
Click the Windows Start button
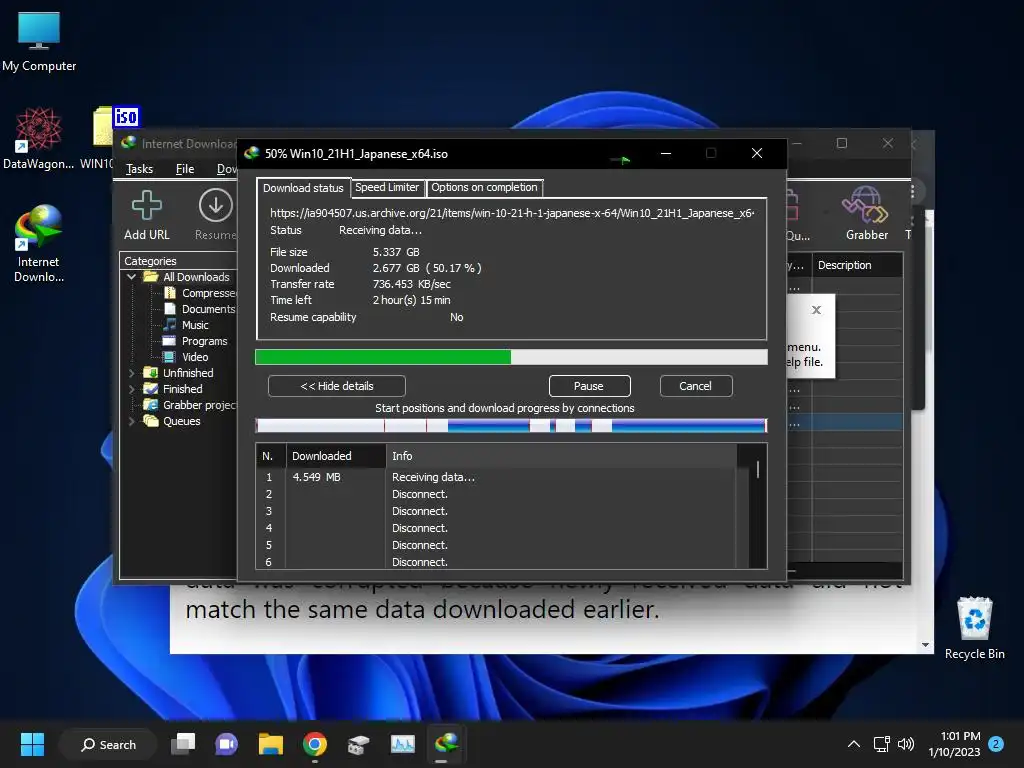(x=32, y=744)
